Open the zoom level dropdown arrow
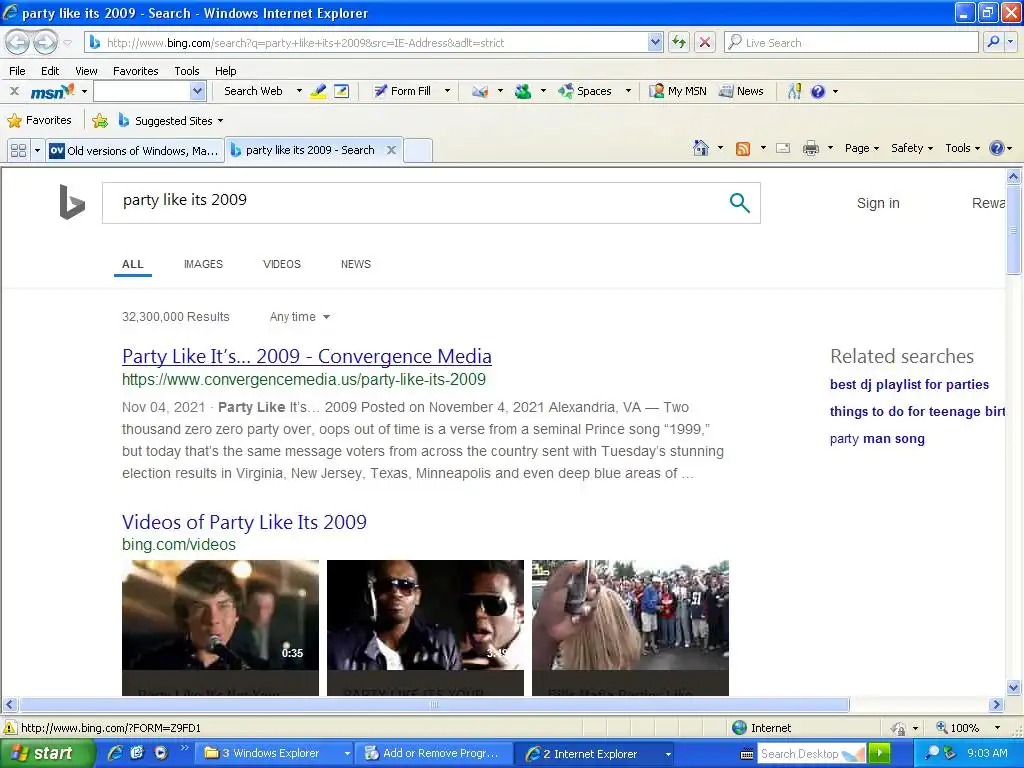1024x768 pixels. click(x=997, y=728)
